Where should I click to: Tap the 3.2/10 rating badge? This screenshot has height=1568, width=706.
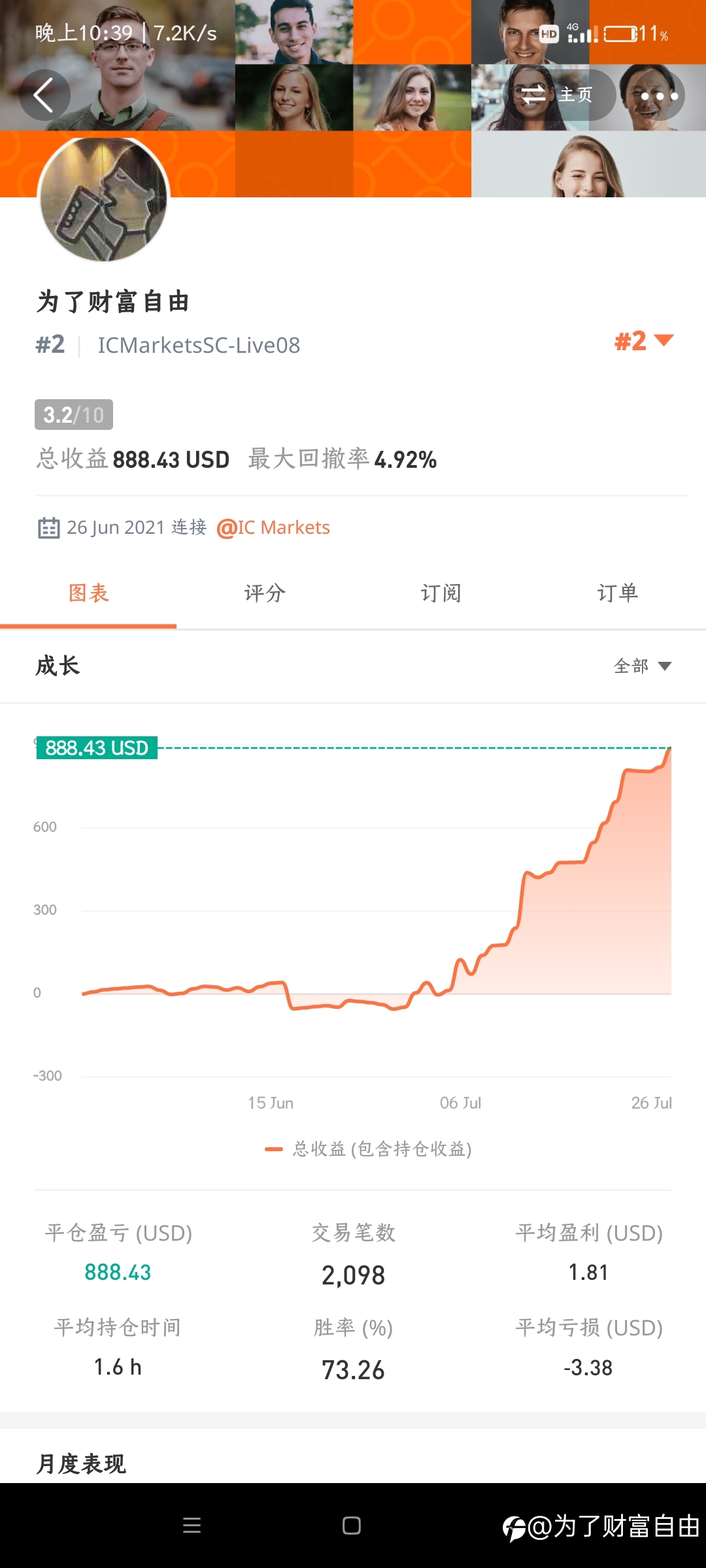click(74, 415)
